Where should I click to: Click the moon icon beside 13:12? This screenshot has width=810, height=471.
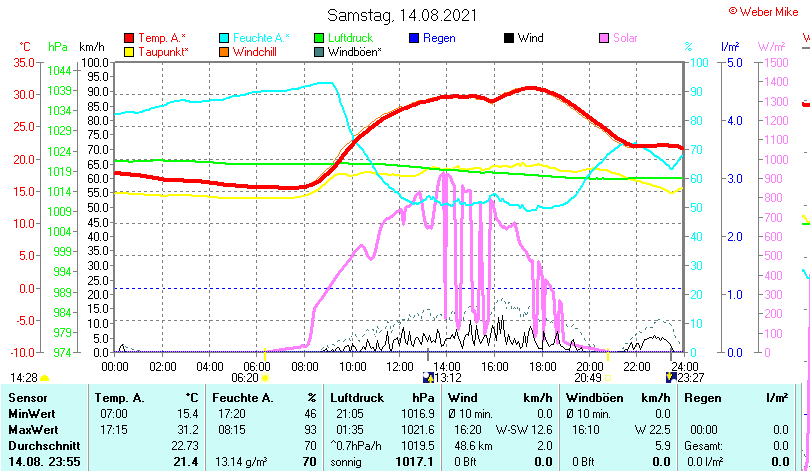pos(429,378)
